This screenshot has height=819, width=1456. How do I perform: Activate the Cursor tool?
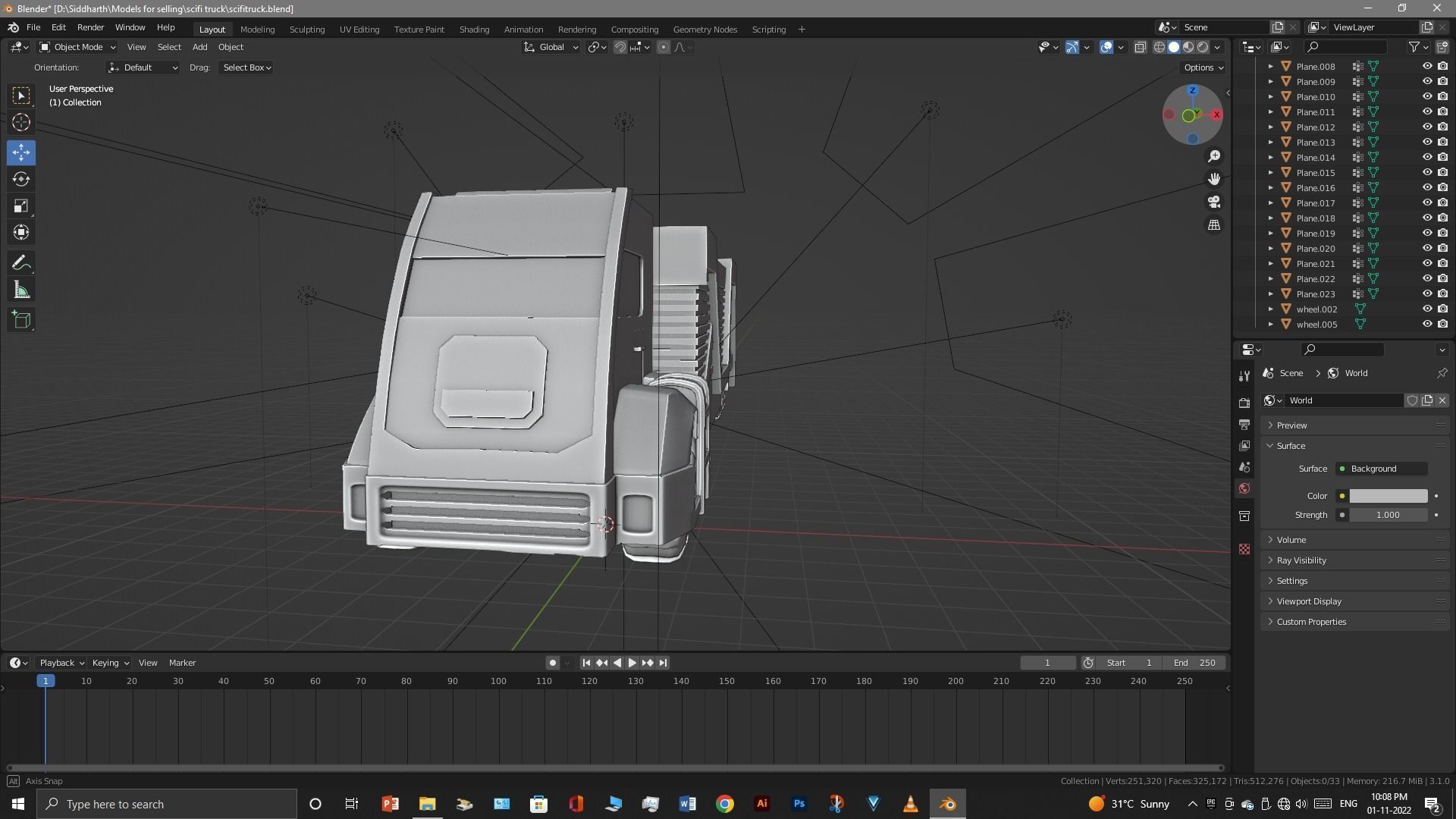[x=21, y=122]
